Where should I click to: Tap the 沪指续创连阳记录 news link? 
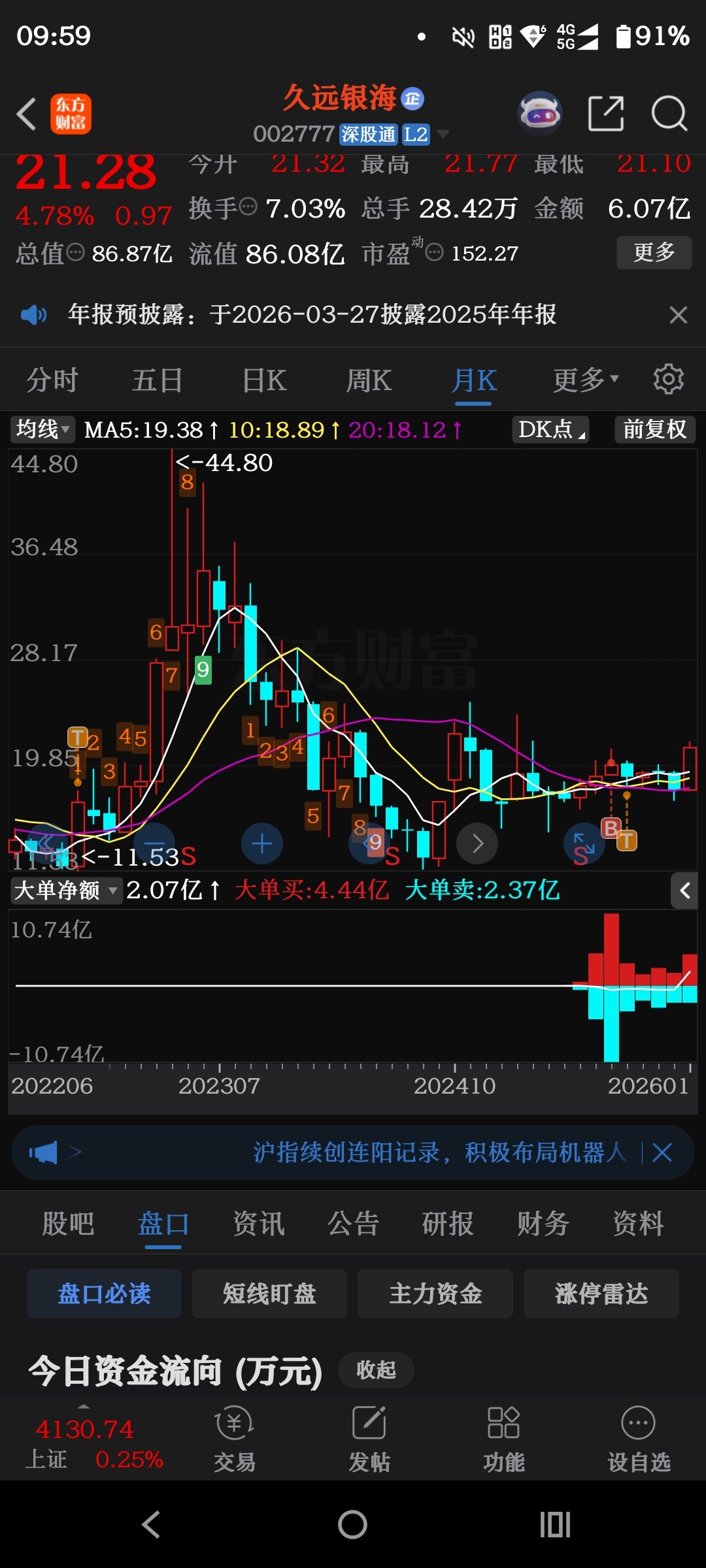(x=440, y=1152)
